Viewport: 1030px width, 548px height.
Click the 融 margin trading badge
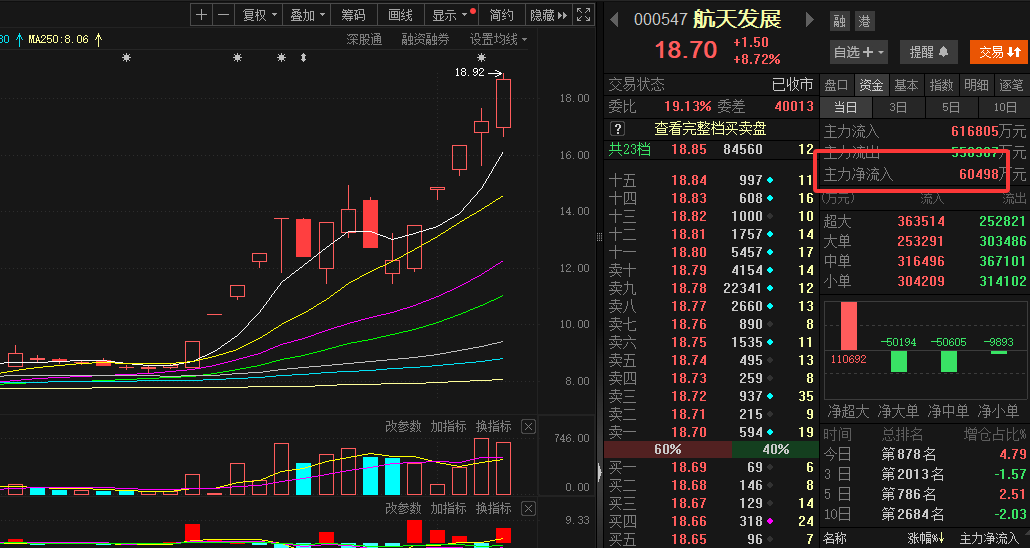coord(840,21)
